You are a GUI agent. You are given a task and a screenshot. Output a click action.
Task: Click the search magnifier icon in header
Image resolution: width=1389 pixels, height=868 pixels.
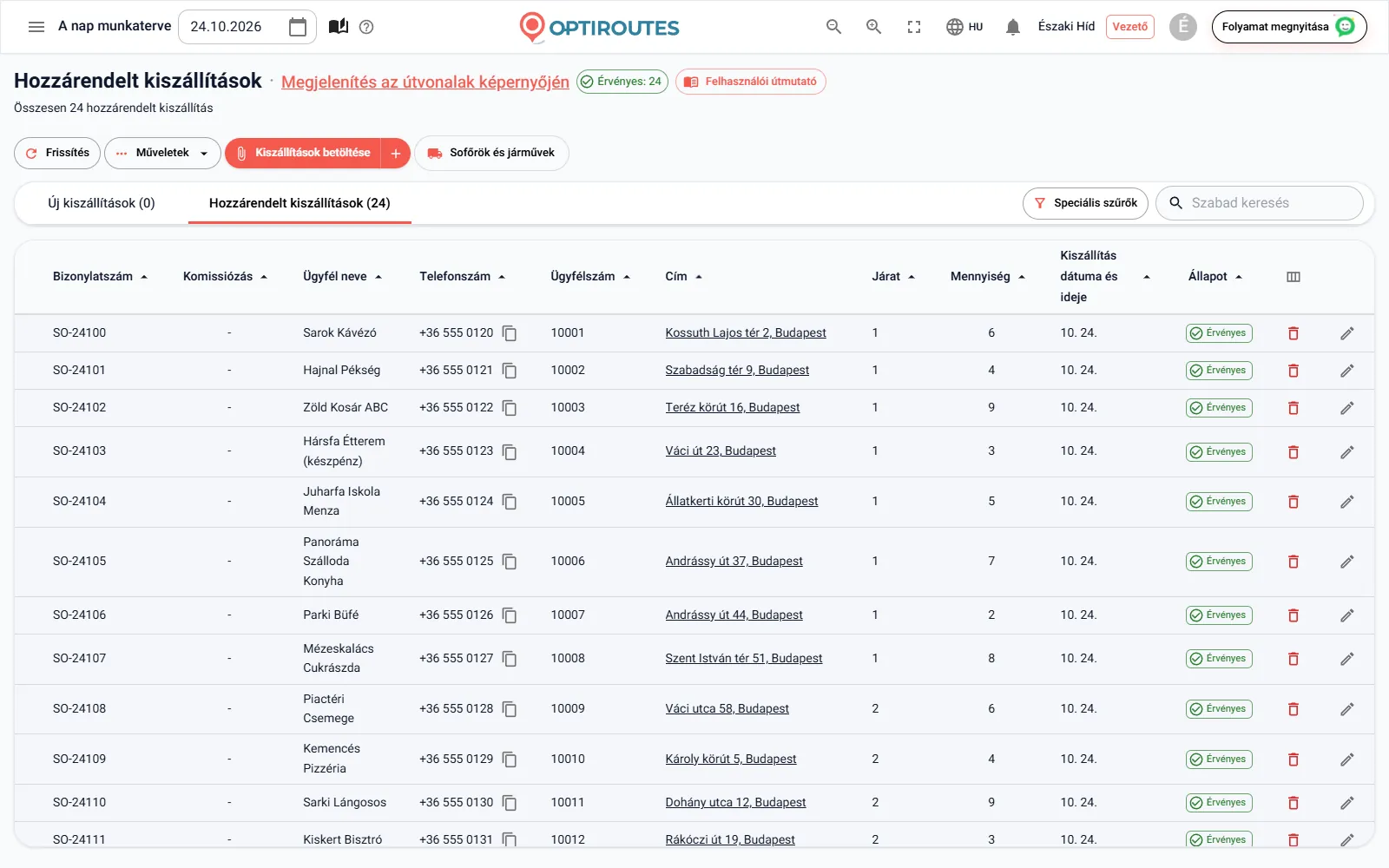tap(833, 27)
